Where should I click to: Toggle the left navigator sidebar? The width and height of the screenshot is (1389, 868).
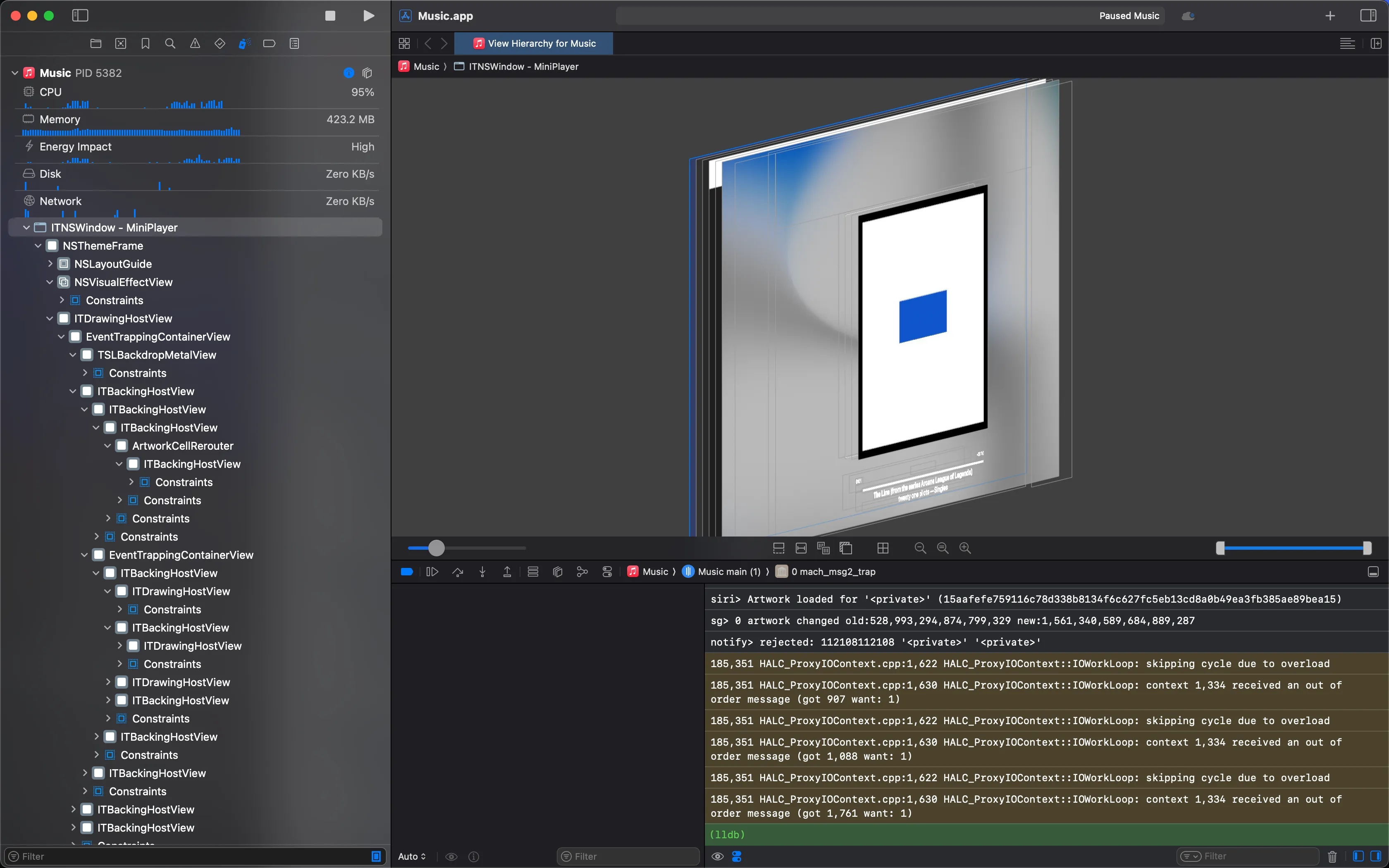click(x=80, y=16)
